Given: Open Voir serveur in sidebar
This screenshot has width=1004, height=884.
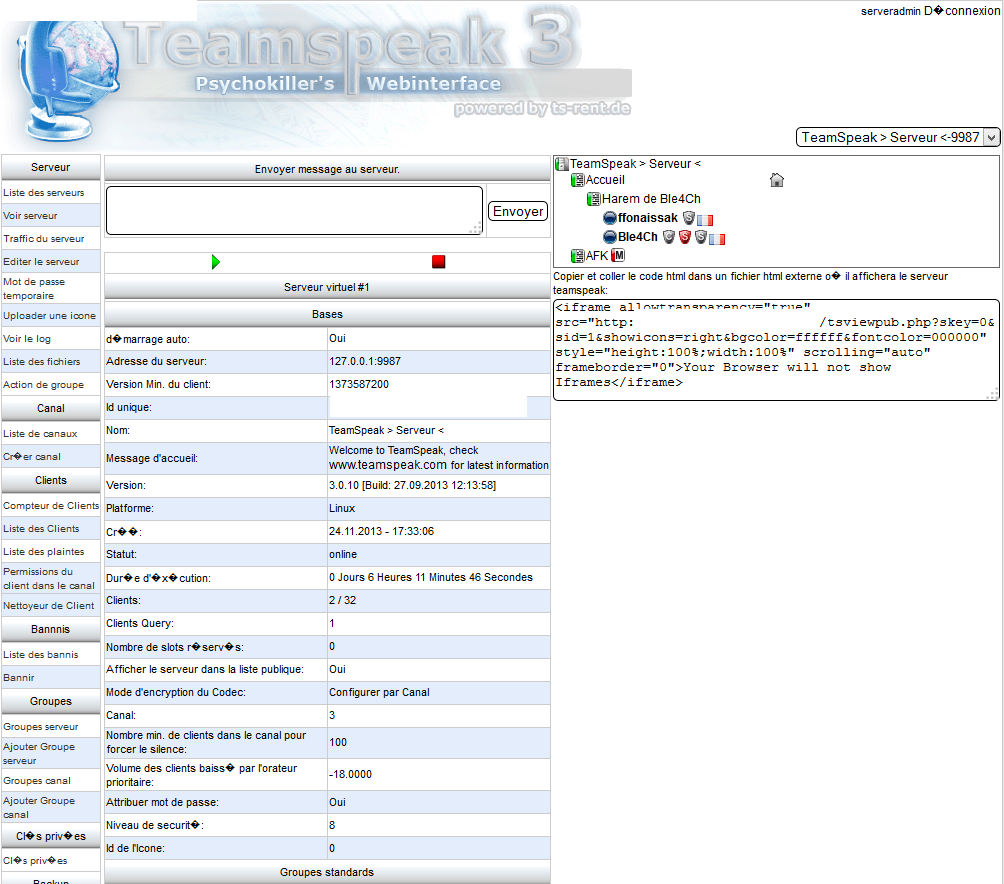Looking at the screenshot, I should (x=30, y=216).
